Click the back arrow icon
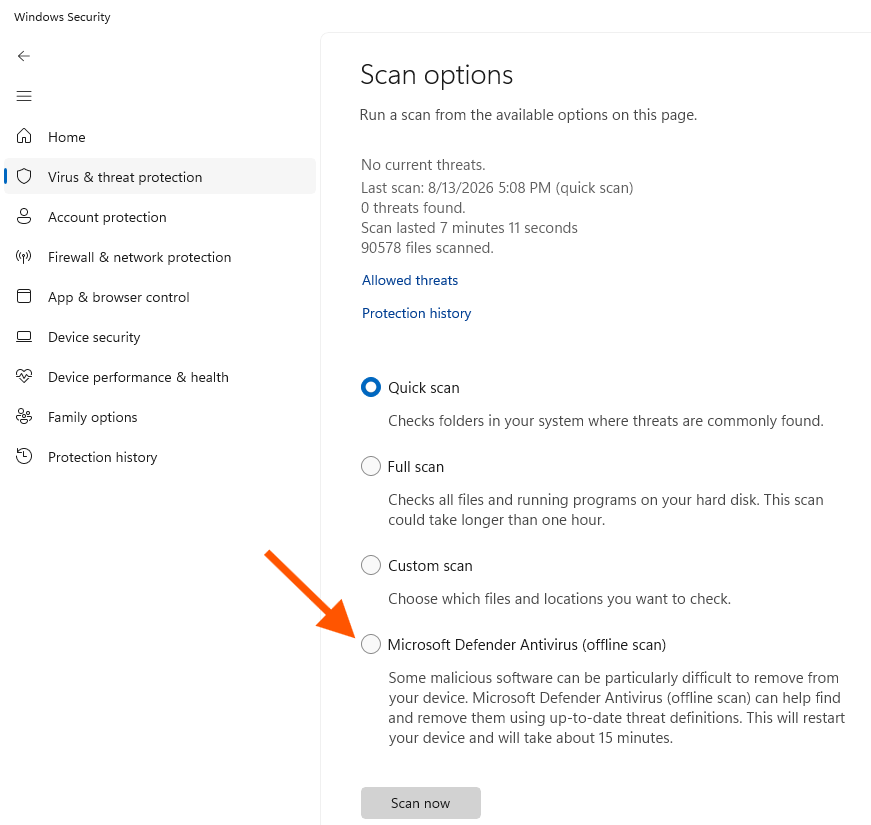Screen dimensions: 871x825 (x=24, y=56)
